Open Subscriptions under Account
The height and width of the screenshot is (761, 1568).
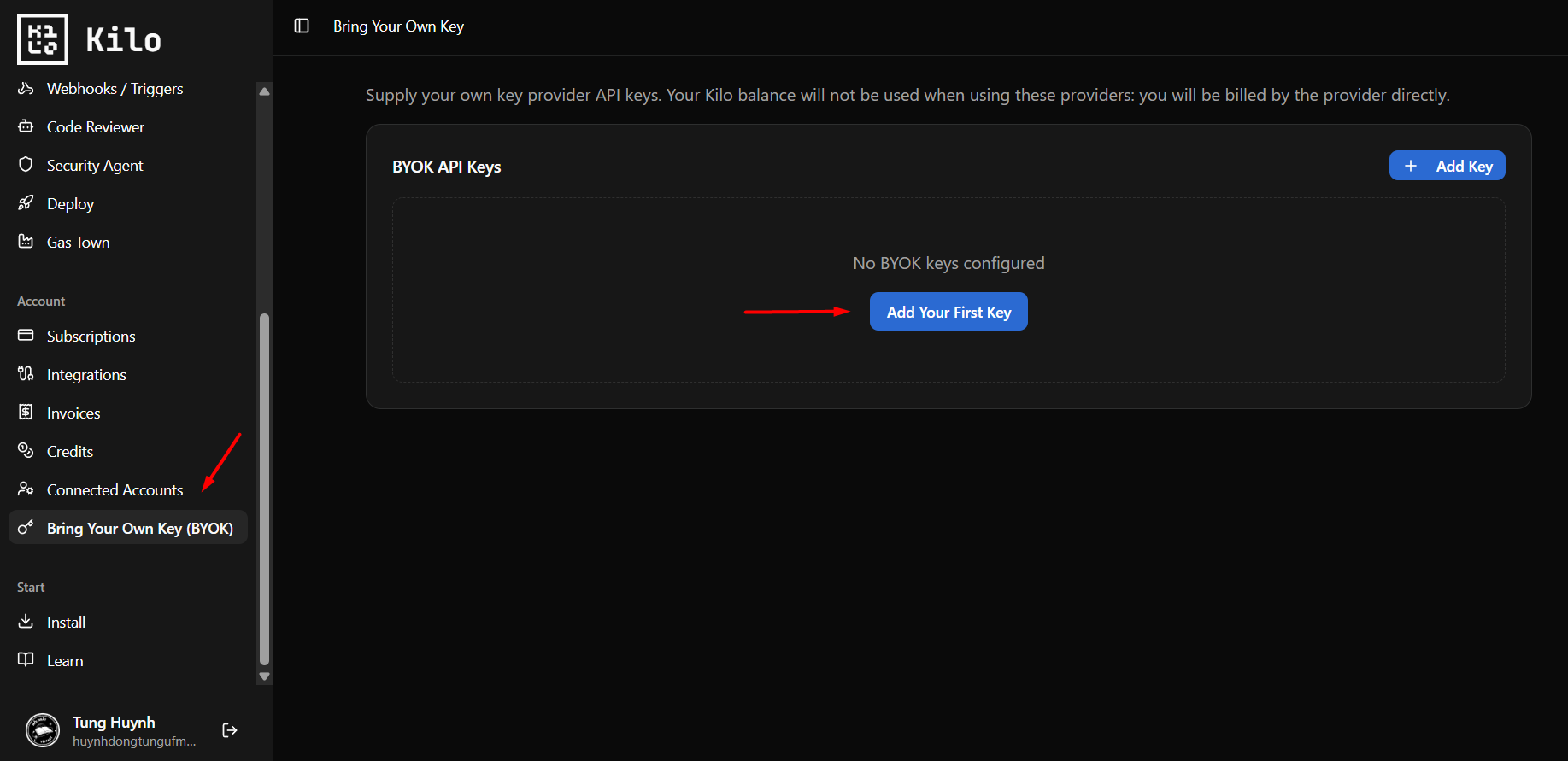pos(128,337)
